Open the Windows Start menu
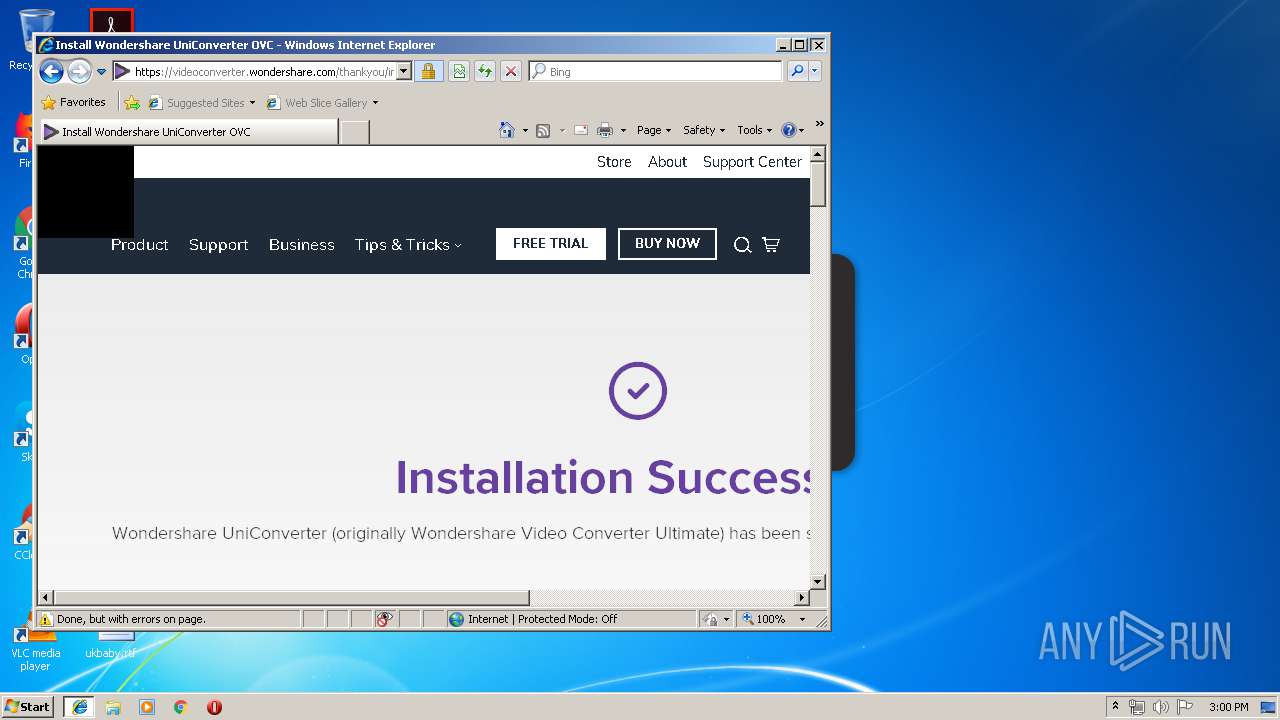Image resolution: width=1280 pixels, height=720 pixels. coord(27,706)
